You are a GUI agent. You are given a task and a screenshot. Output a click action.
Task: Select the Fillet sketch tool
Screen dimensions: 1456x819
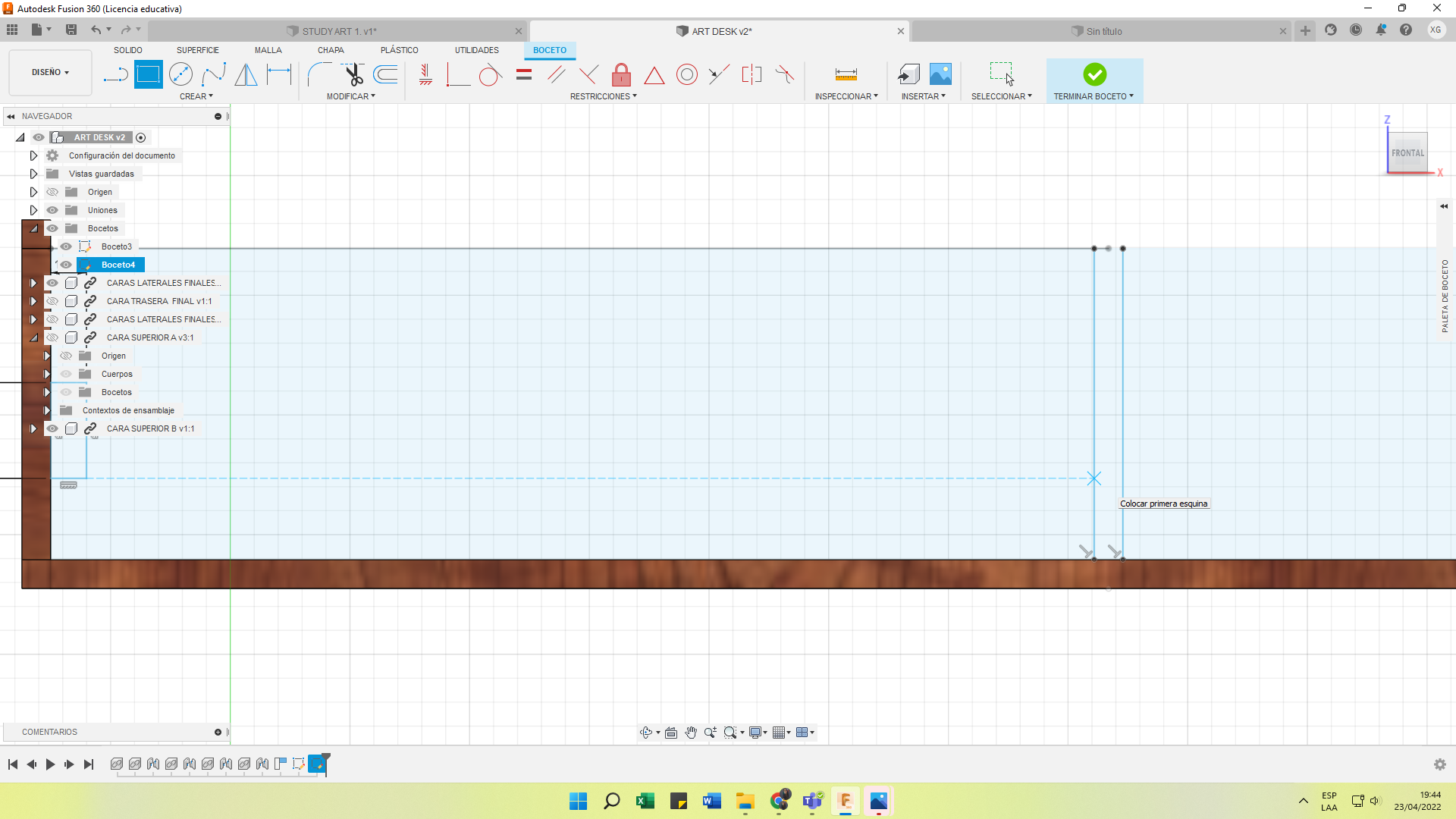[319, 74]
